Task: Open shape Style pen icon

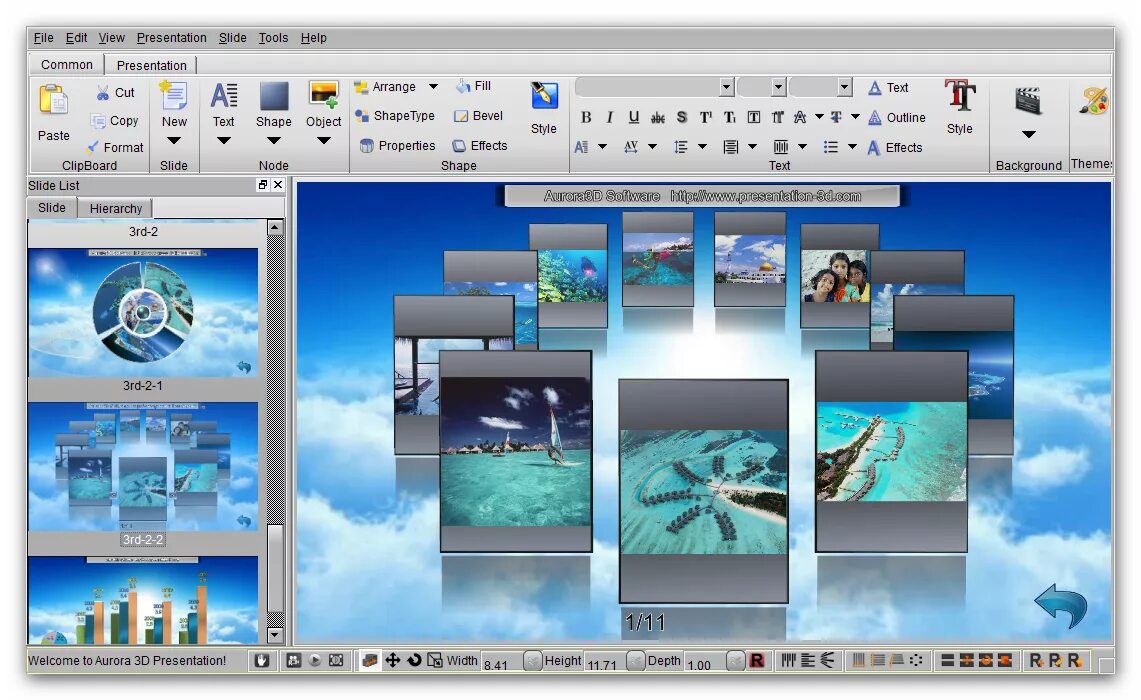Action: [x=544, y=96]
